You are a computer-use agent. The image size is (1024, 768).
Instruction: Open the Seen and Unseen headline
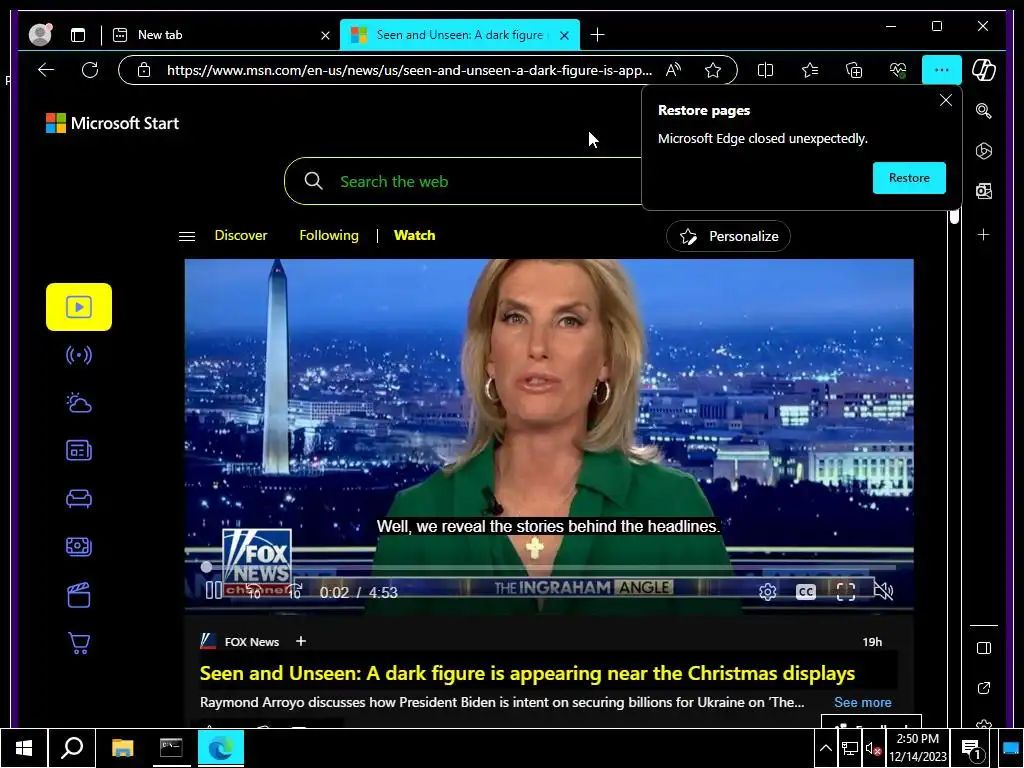(527, 673)
